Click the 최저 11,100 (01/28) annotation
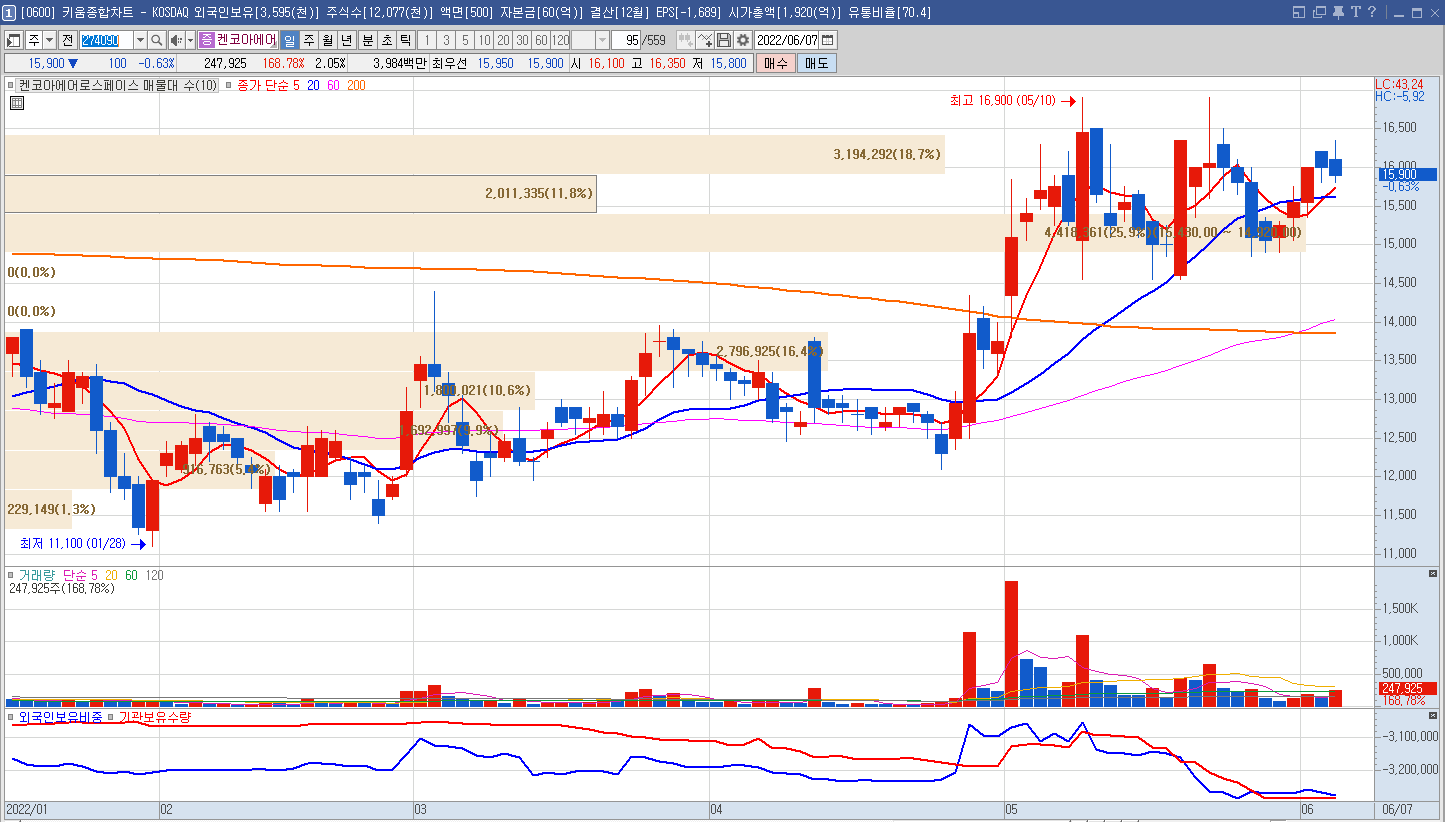The height and width of the screenshot is (822, 1445). point(72,544)
